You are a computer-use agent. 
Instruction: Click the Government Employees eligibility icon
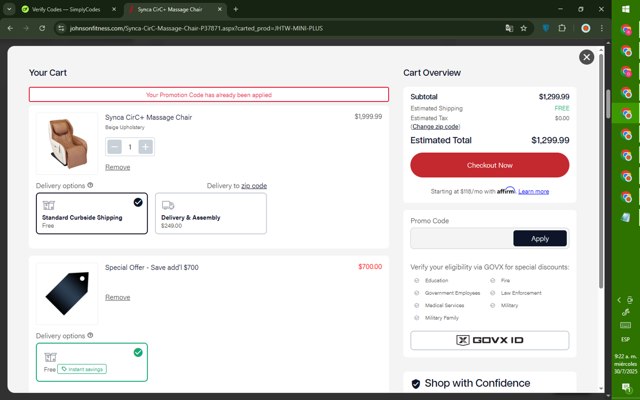(417, 293)
